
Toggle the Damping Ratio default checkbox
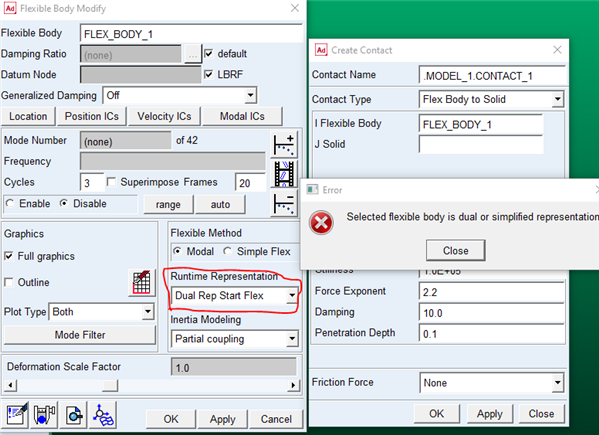click(x=209, y=53)
